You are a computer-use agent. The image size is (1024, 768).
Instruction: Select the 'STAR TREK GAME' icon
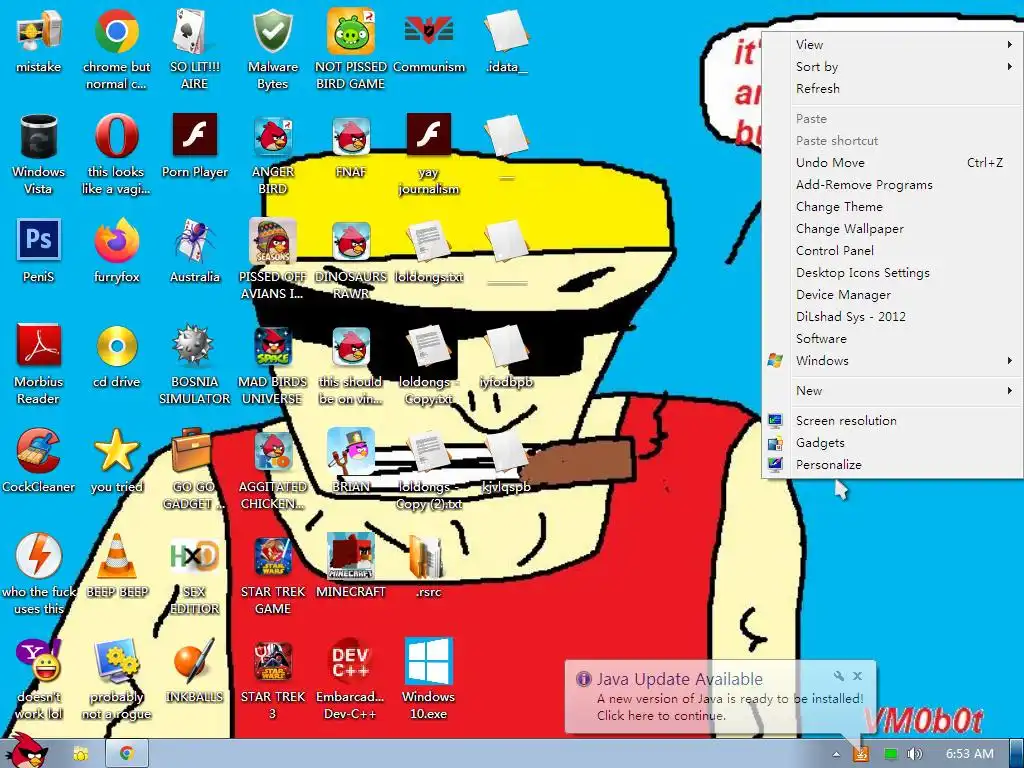click(272, 556)
